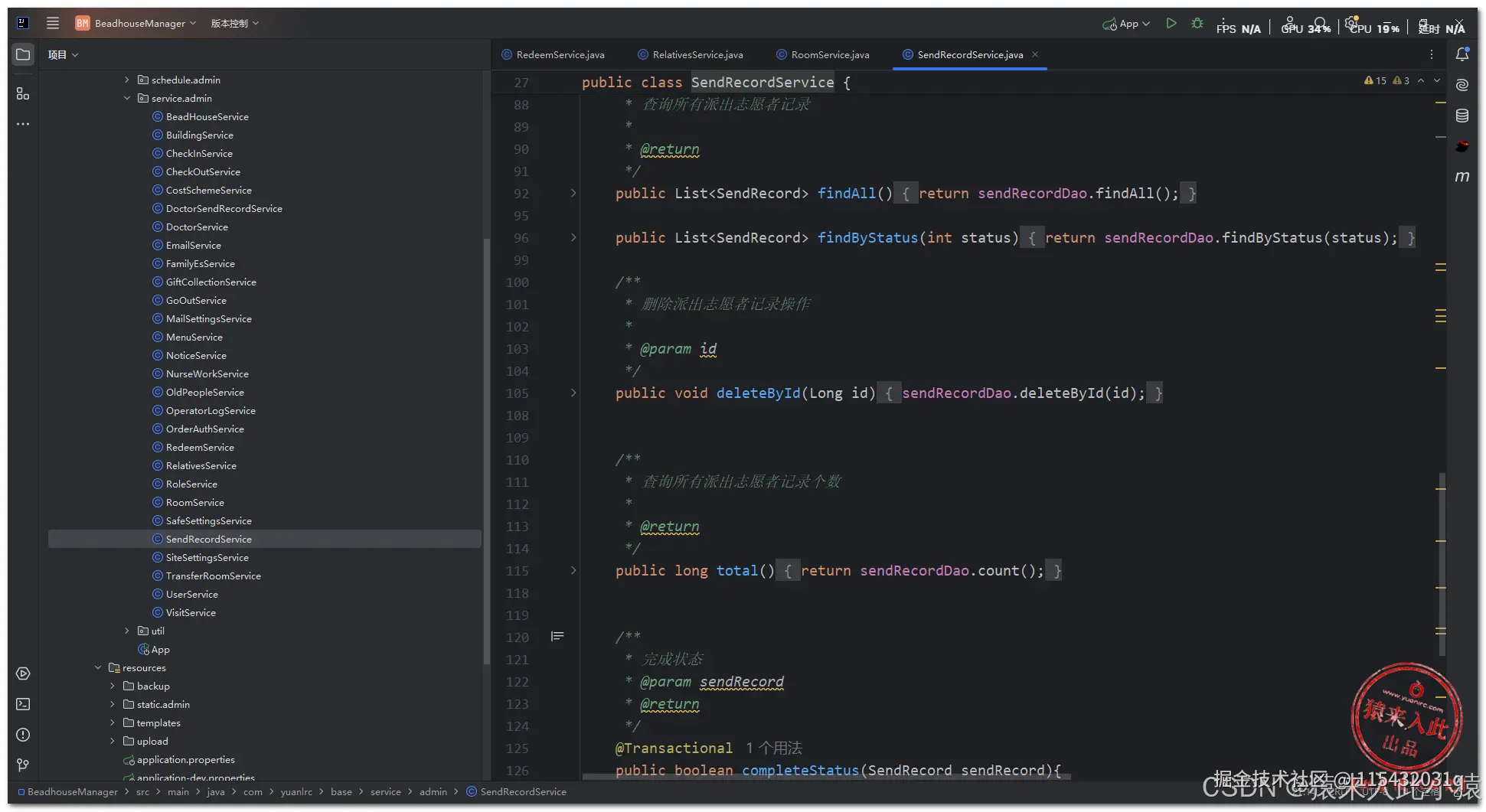Open the Maven tool window
Screen dimensions: 1486x812
(1462, 177)
